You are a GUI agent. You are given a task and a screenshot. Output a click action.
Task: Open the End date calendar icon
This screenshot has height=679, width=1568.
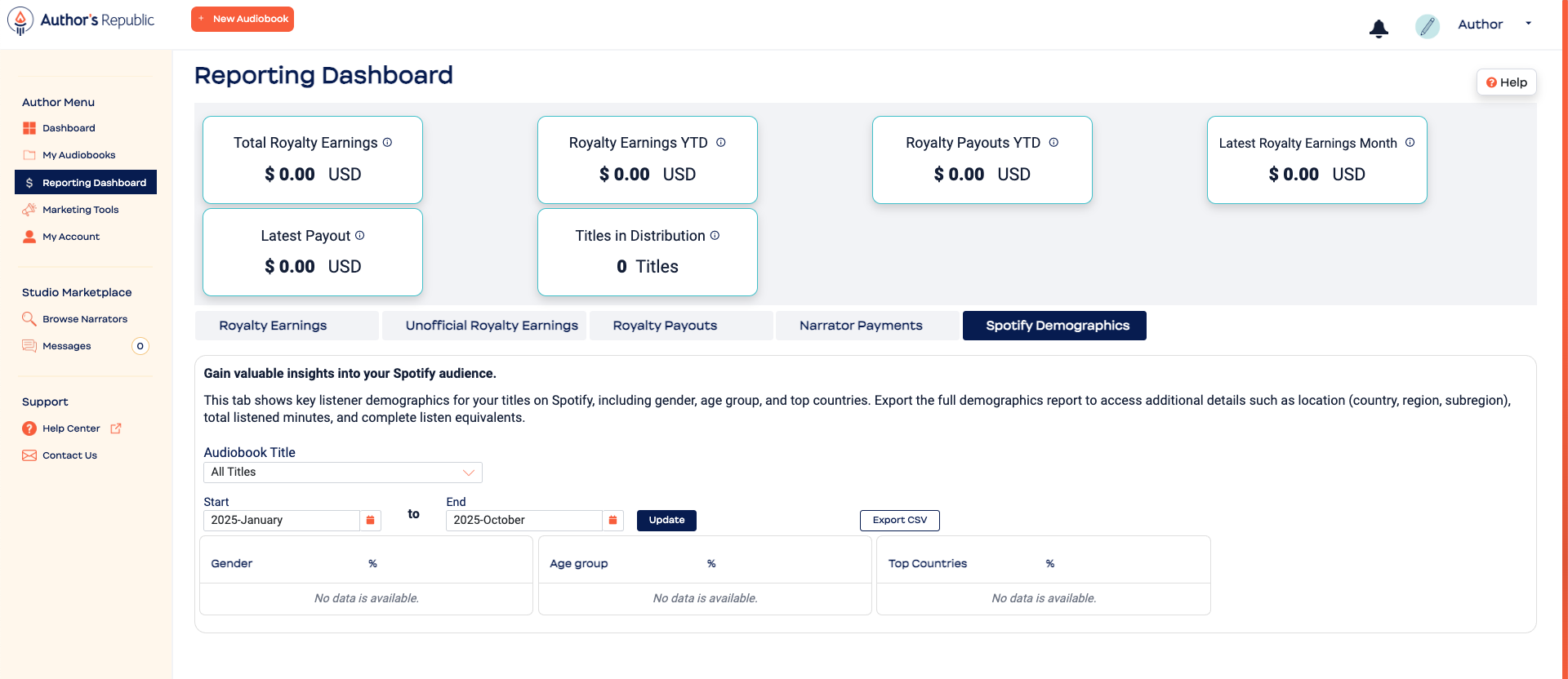pyautogui.click(x=613, y=521)
